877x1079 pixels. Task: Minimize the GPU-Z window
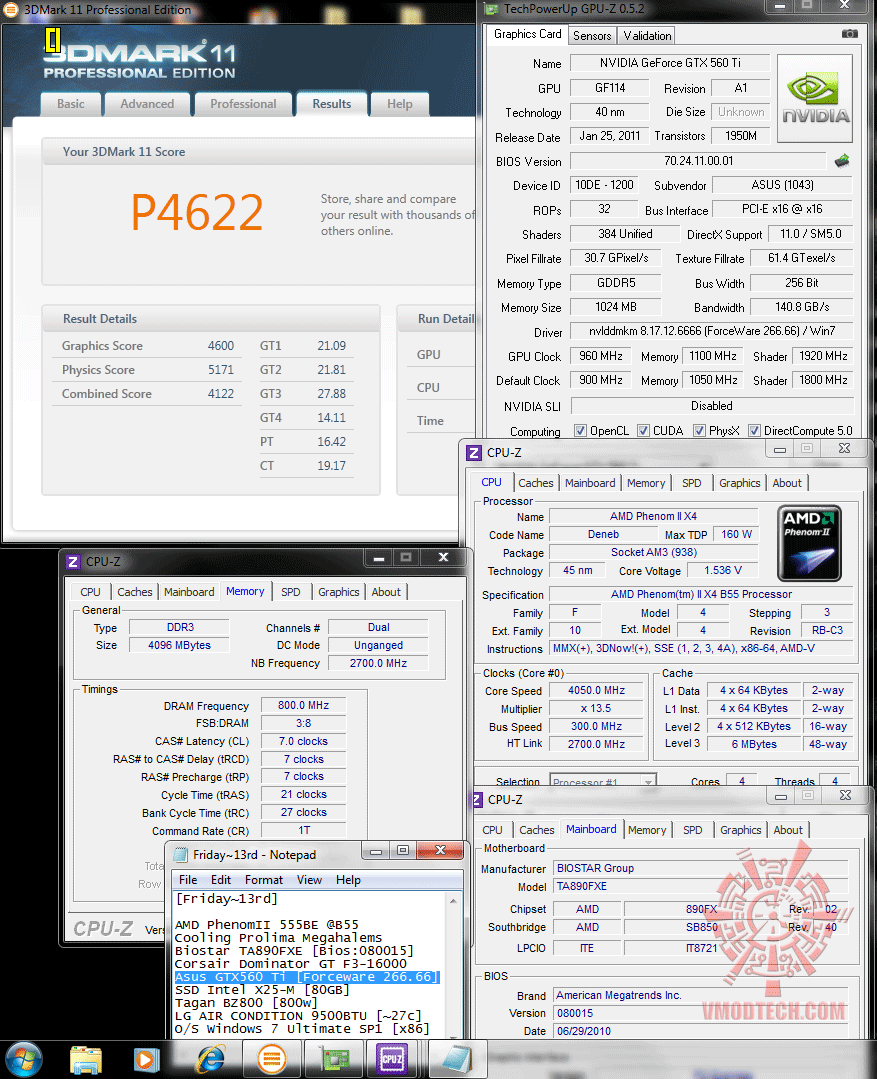[779, 6]
